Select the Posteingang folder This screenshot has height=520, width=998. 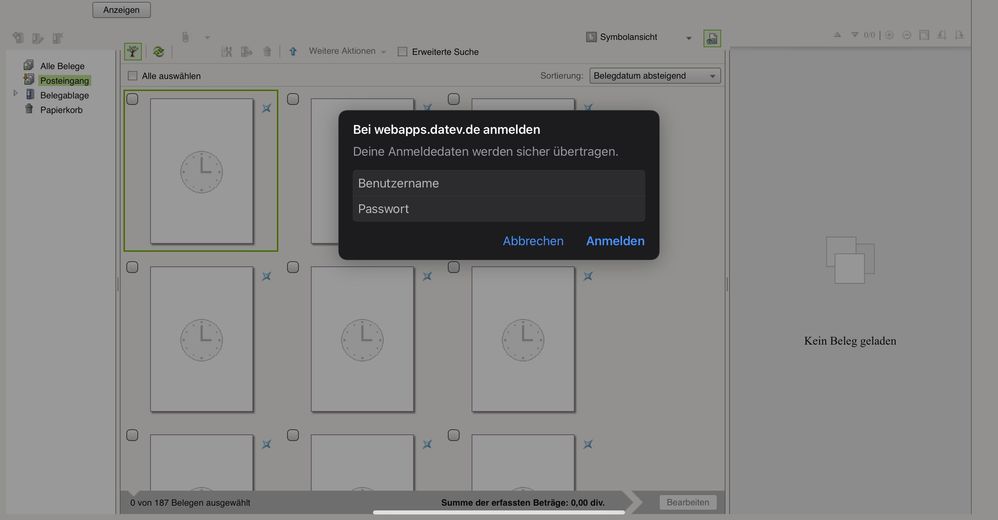[64, 80]
